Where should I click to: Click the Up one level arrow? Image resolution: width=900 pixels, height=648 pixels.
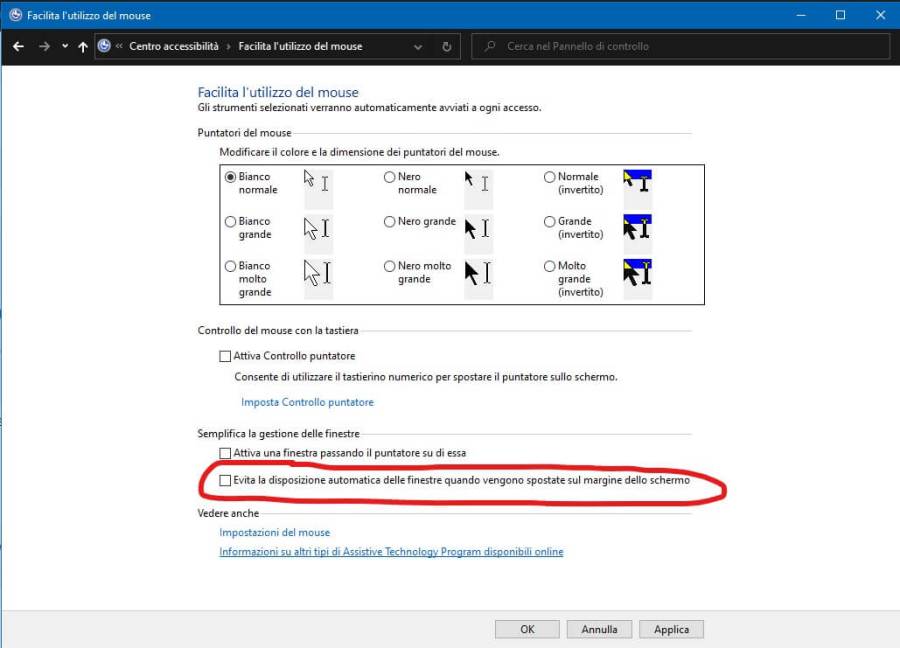(x=82, y=46)
